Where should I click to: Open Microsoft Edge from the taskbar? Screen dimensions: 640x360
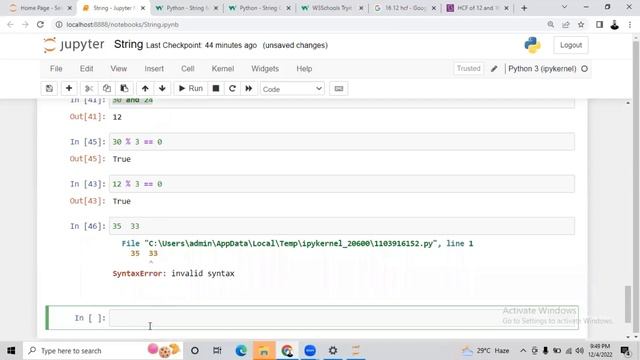(241, 351)
